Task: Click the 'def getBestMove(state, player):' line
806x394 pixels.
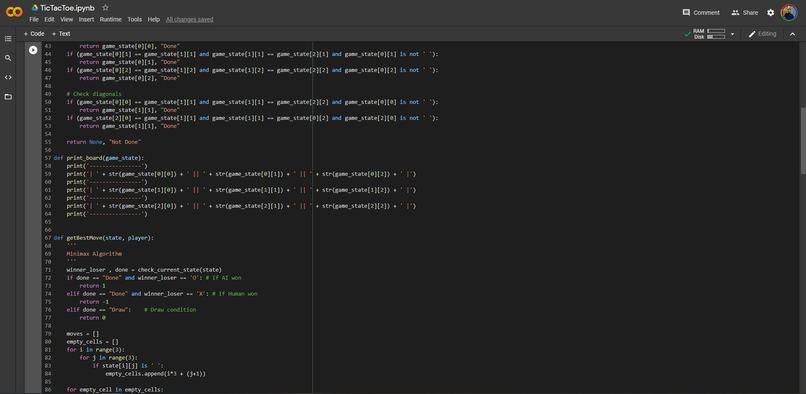Action: [103, 238]
